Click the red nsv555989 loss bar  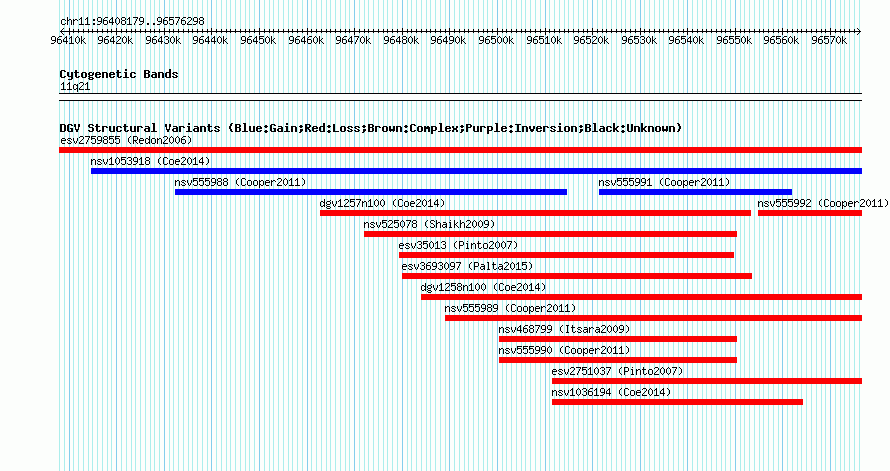[653, 318]
